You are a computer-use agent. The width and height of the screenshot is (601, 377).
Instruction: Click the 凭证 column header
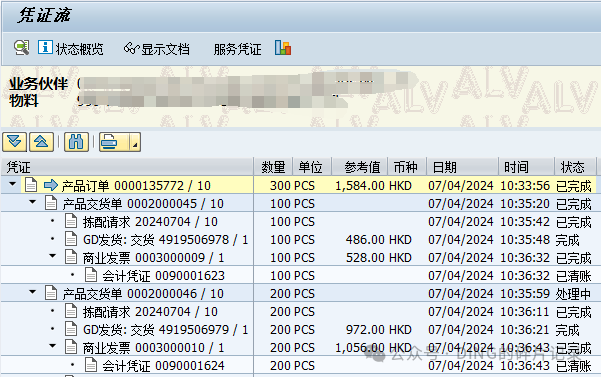[127, 167]
